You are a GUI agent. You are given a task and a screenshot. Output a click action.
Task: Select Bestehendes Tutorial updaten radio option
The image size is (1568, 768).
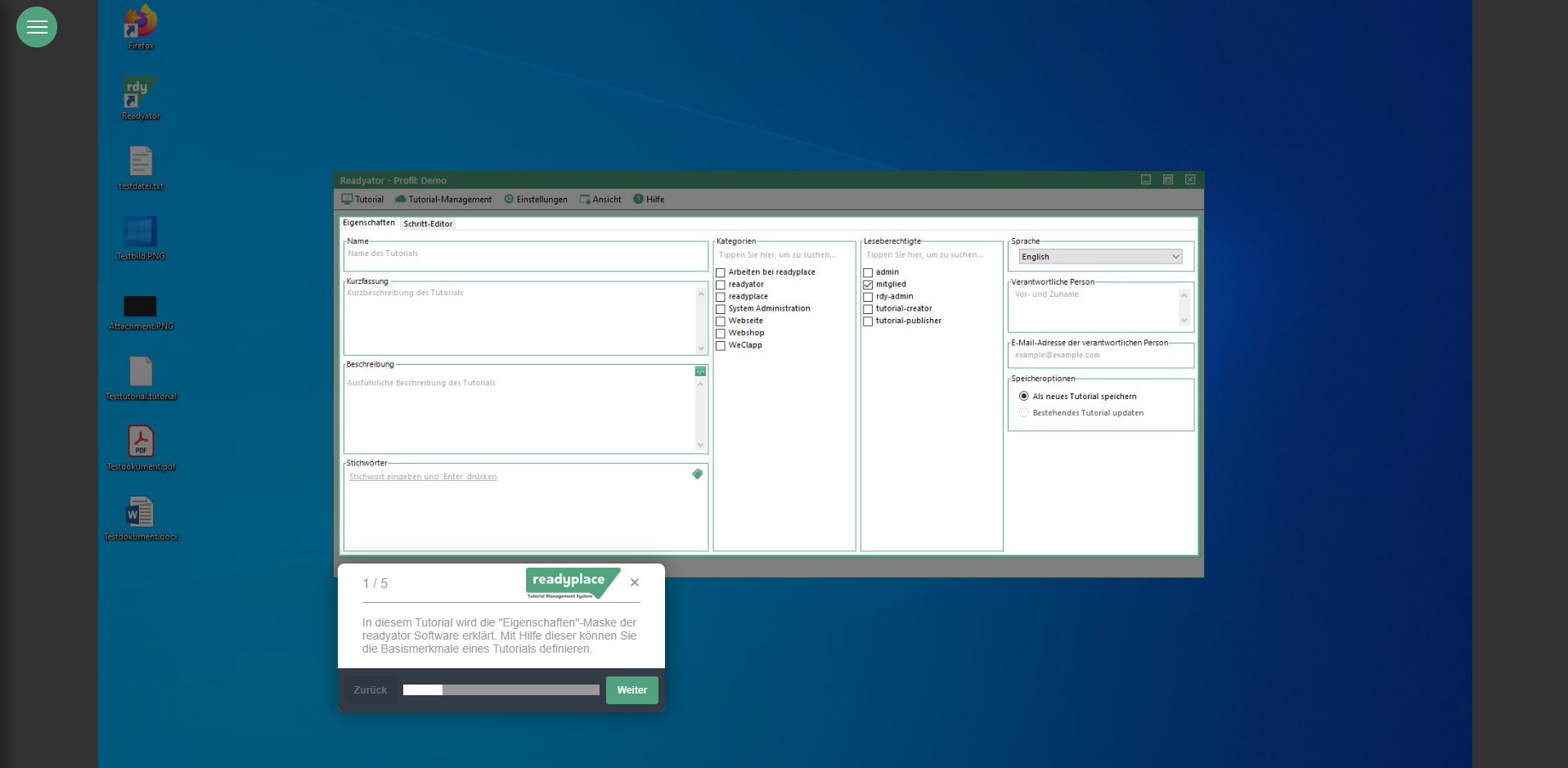tap(1024, 413)
